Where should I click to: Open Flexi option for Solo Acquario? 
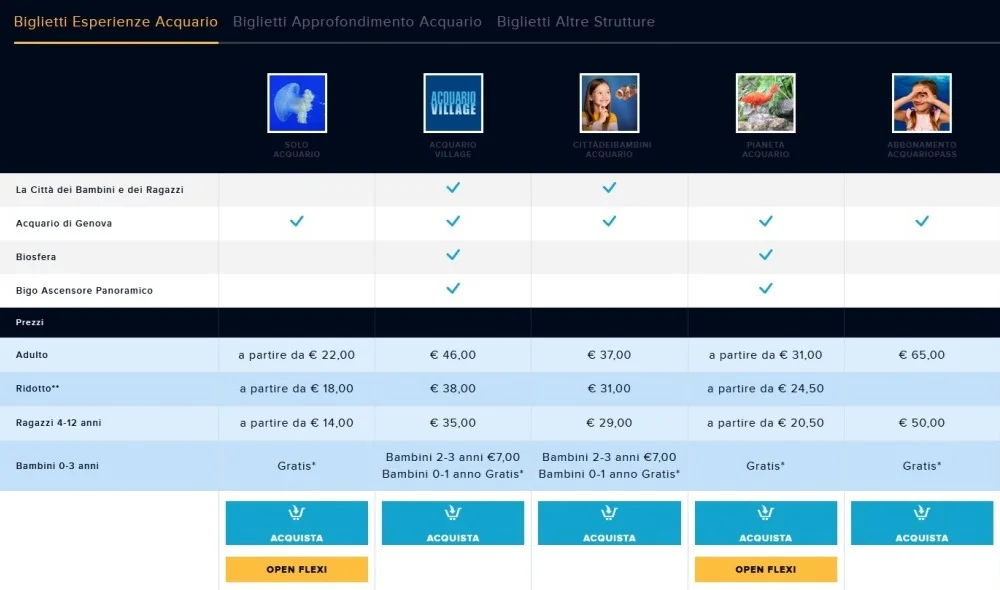click(297, 570)
